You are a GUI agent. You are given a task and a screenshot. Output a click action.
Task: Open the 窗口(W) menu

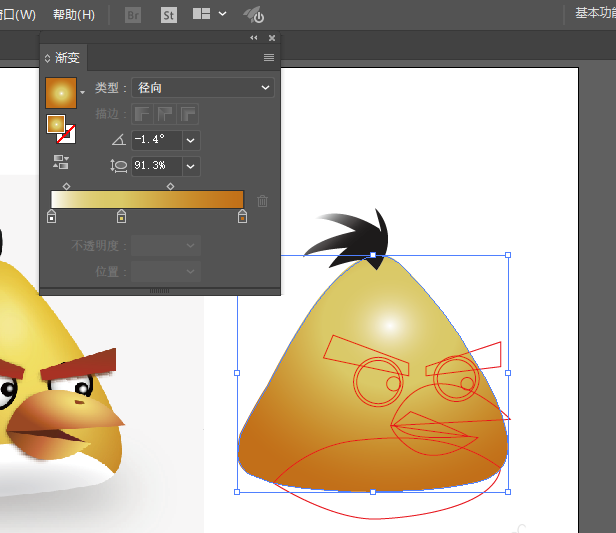[x=17, y=15]
